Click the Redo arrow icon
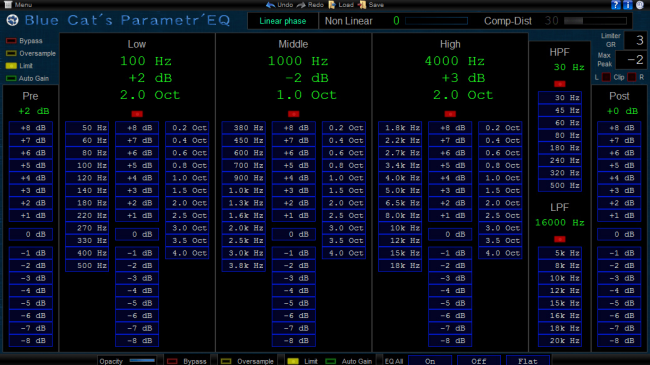The width and height of the screenshot is (650, 365). [301, 5]
